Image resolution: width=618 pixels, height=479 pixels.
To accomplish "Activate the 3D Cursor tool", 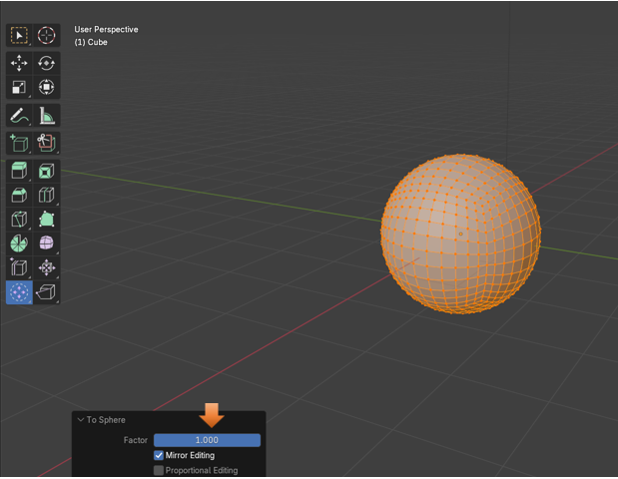I will 47,35.
